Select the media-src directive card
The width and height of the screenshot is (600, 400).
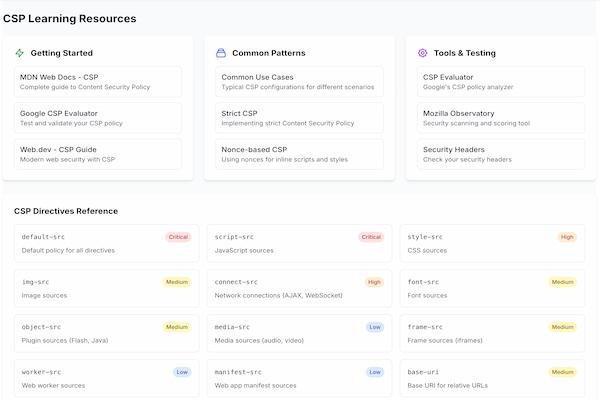coord(299,333)
